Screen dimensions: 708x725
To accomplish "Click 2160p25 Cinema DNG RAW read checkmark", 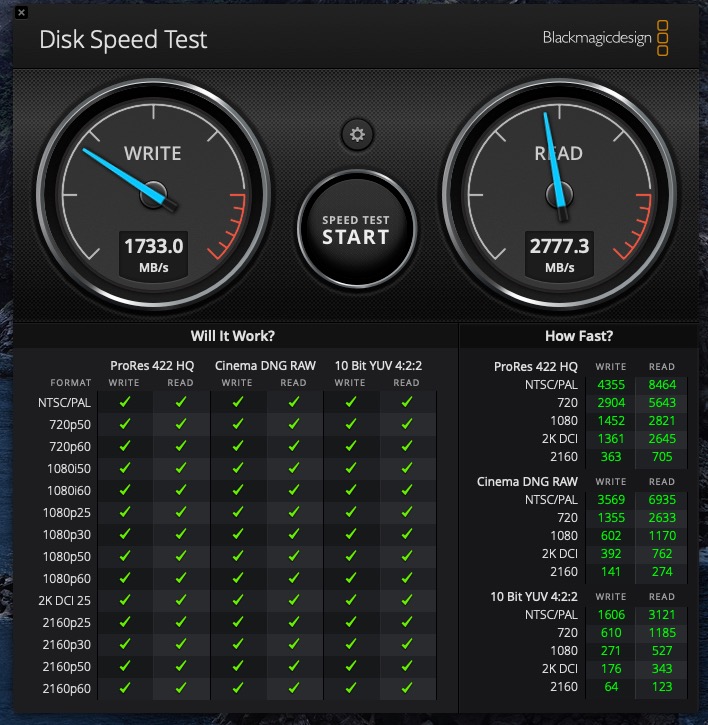I will coord(294,622).
